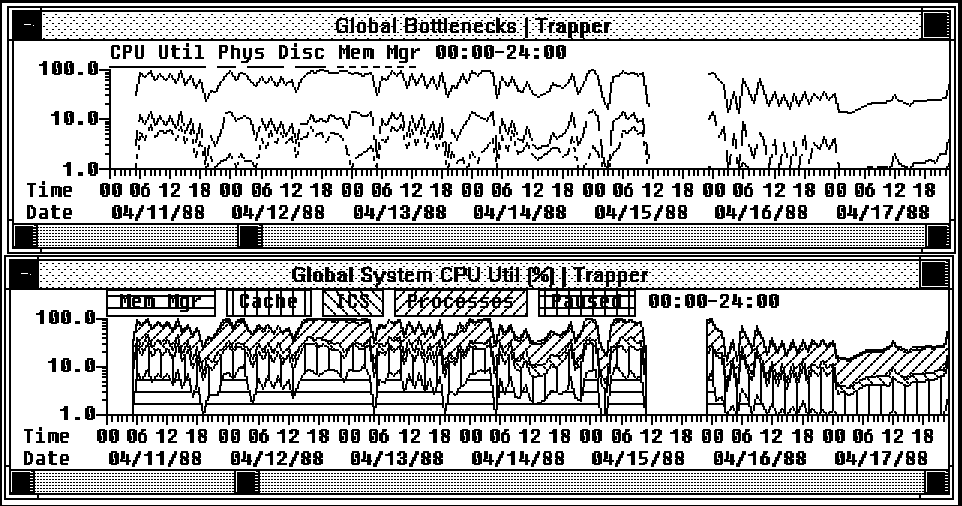Screen dimensions: 962x506
Task: Select the Global Bottlenecks title bar
Action: click(x=472, y=25)
